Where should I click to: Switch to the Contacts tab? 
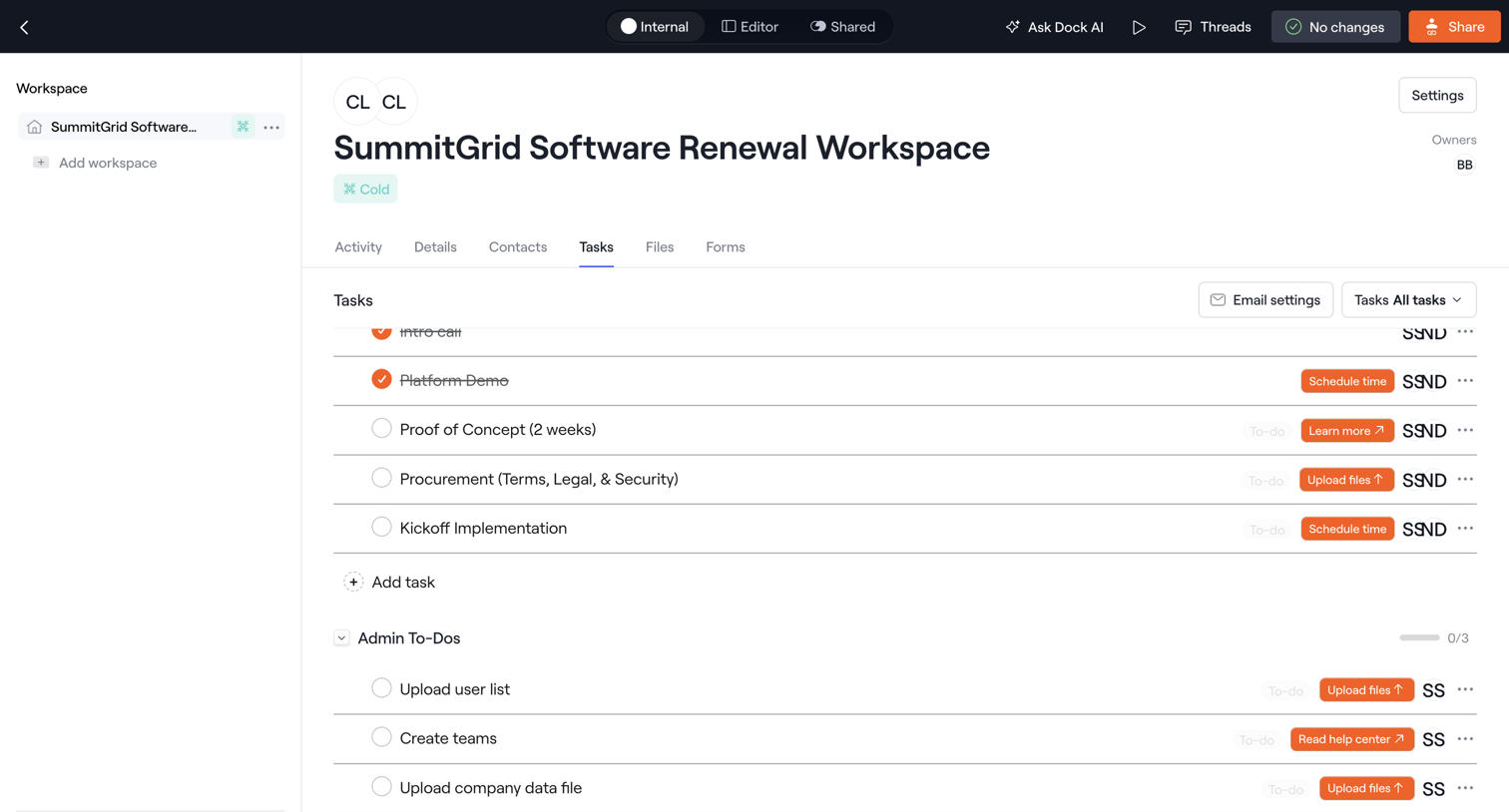(518, 247)
